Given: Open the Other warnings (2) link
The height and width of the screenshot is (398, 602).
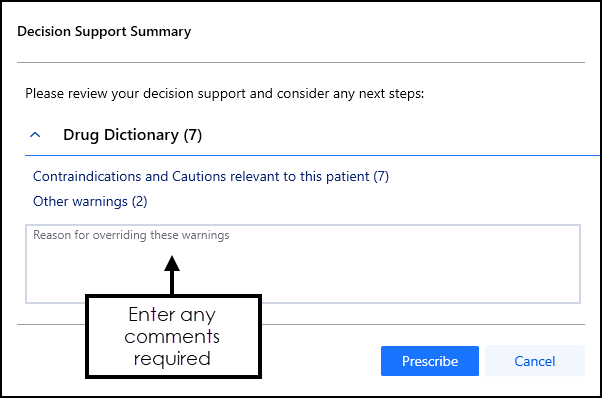Looking at the screenshot, I should pos(90,201).
